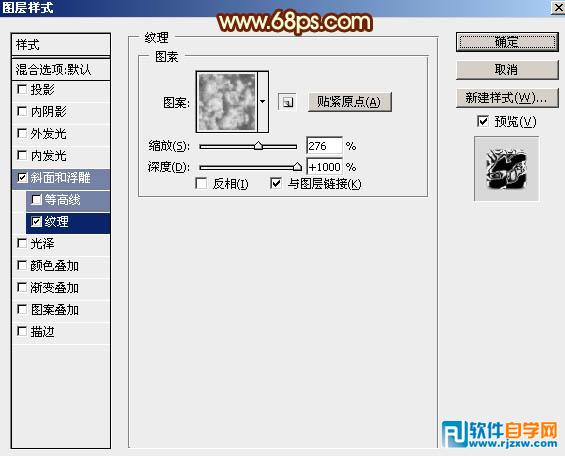The height and width of the screenshot is (456, 565).
Task: Enable the 等高线 contour checkbox
Action: coord(36,200)
